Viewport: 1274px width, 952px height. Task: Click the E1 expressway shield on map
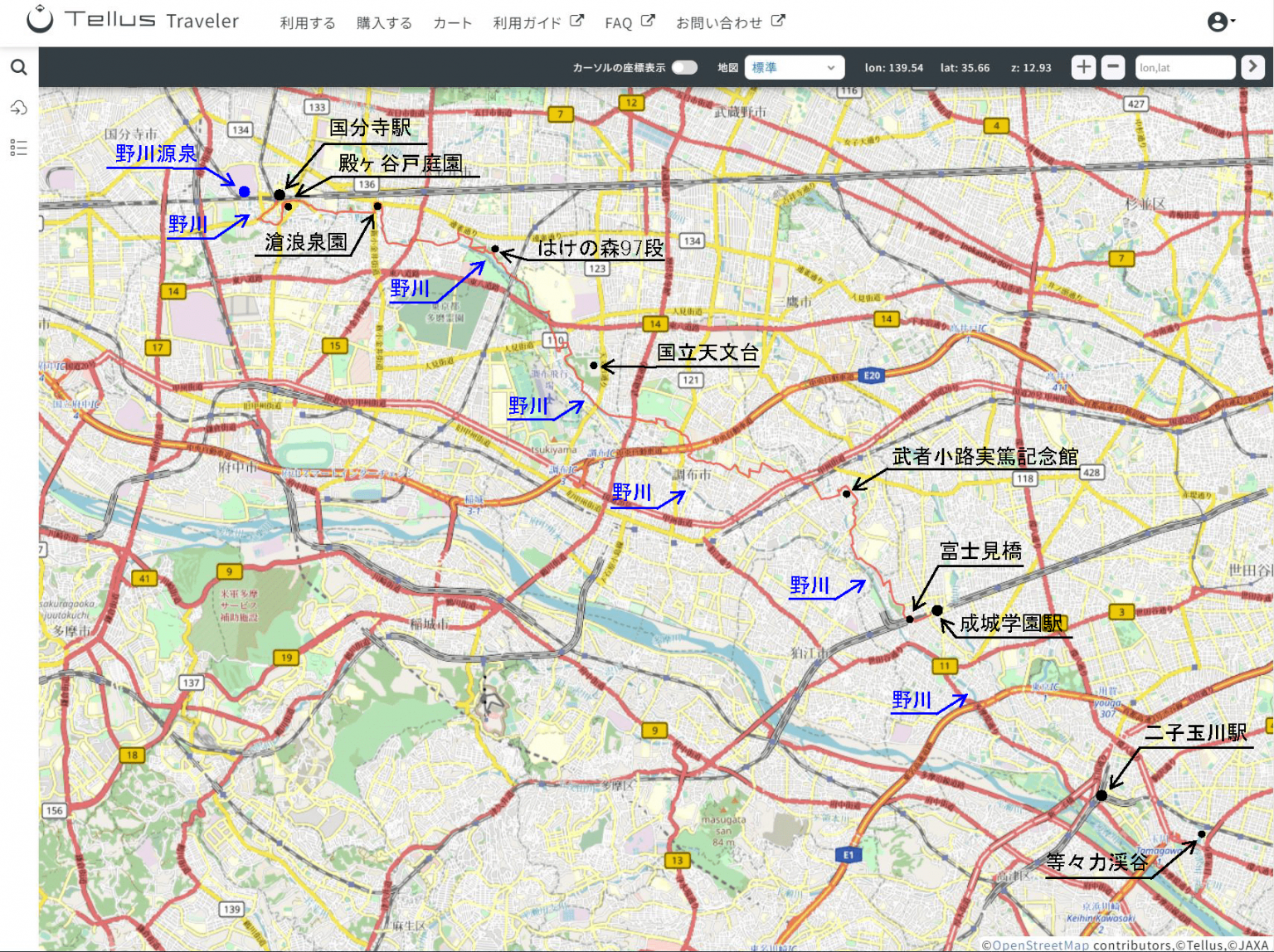[848, 855]
